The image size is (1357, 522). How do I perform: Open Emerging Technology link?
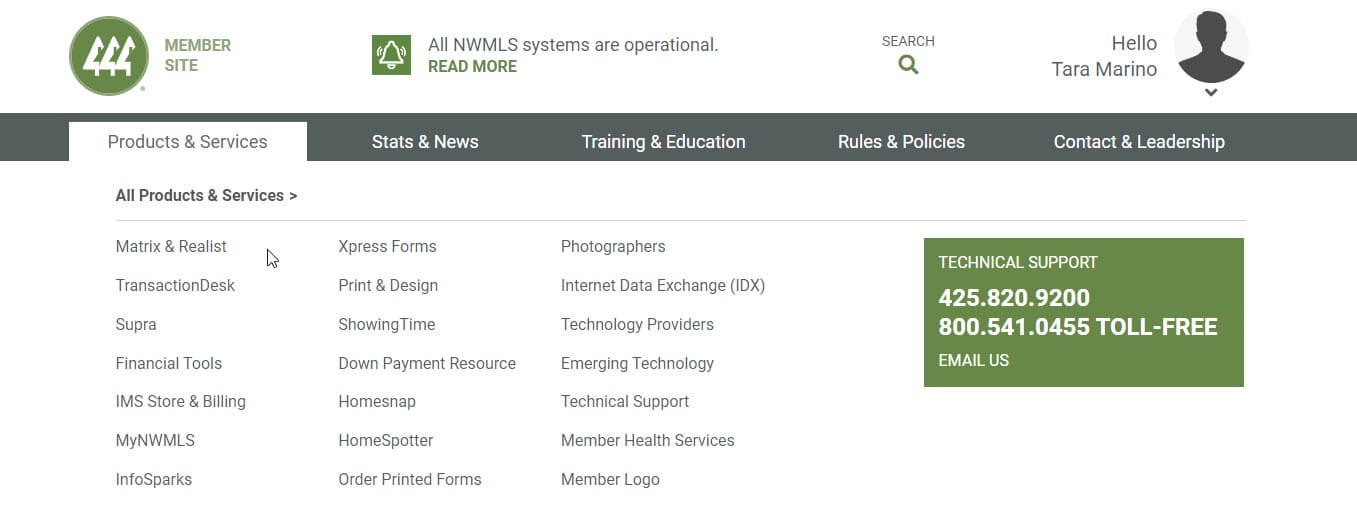click(x=637, y=363)
